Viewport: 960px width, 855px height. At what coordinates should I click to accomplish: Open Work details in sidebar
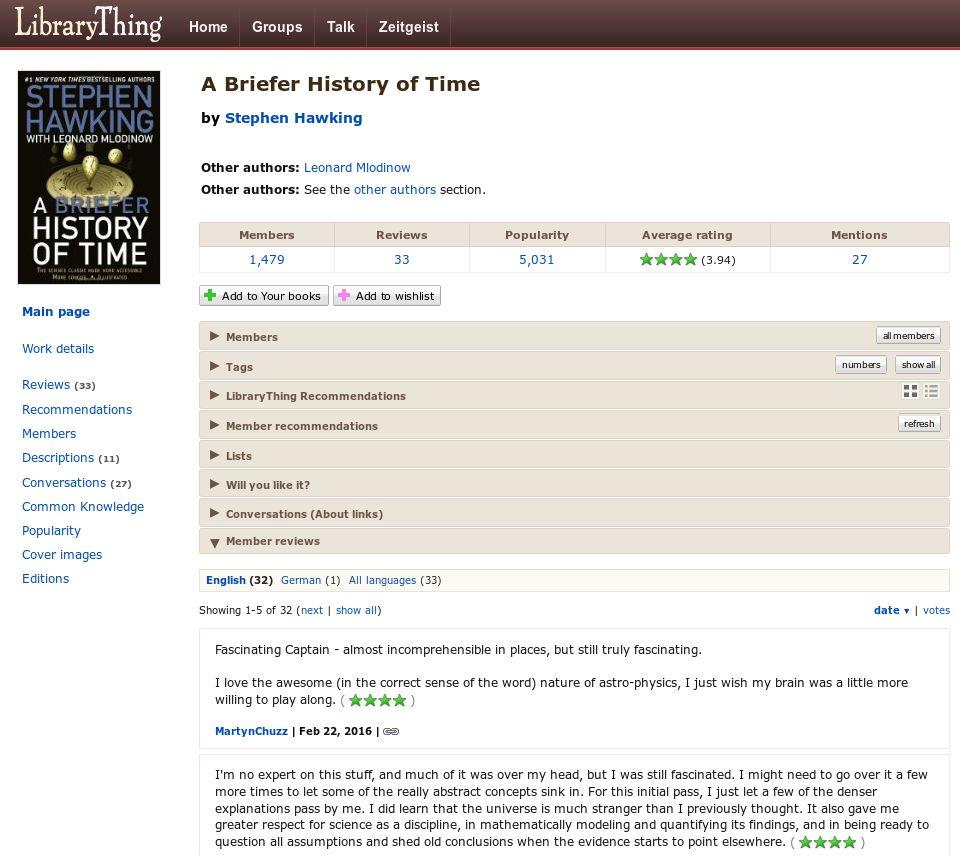(58, 348)
